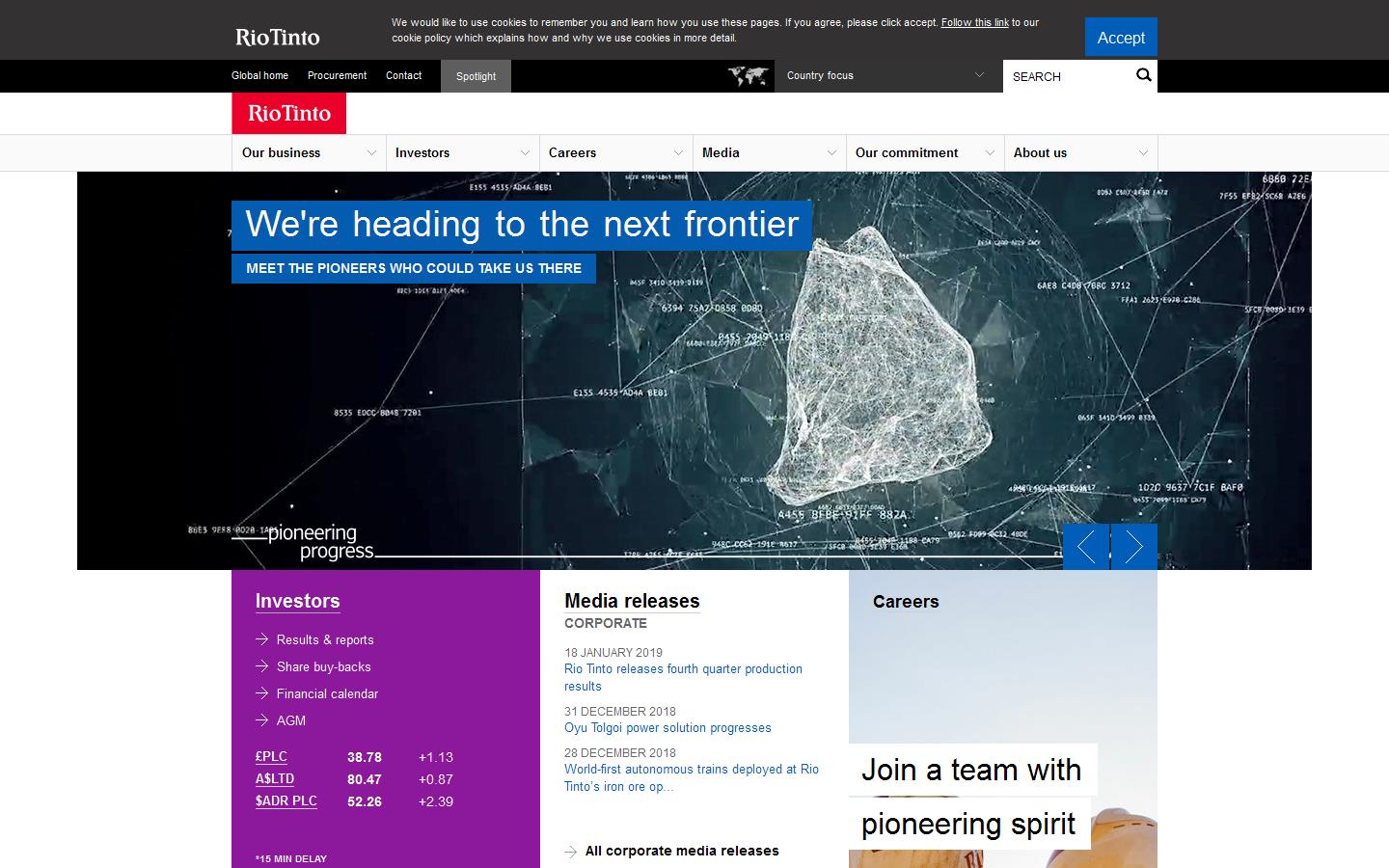Image resolution: width=1389 pixels, height=868 pixels.
Task: Click the red Rio Tinto logo
Action: tap(287, 113)
